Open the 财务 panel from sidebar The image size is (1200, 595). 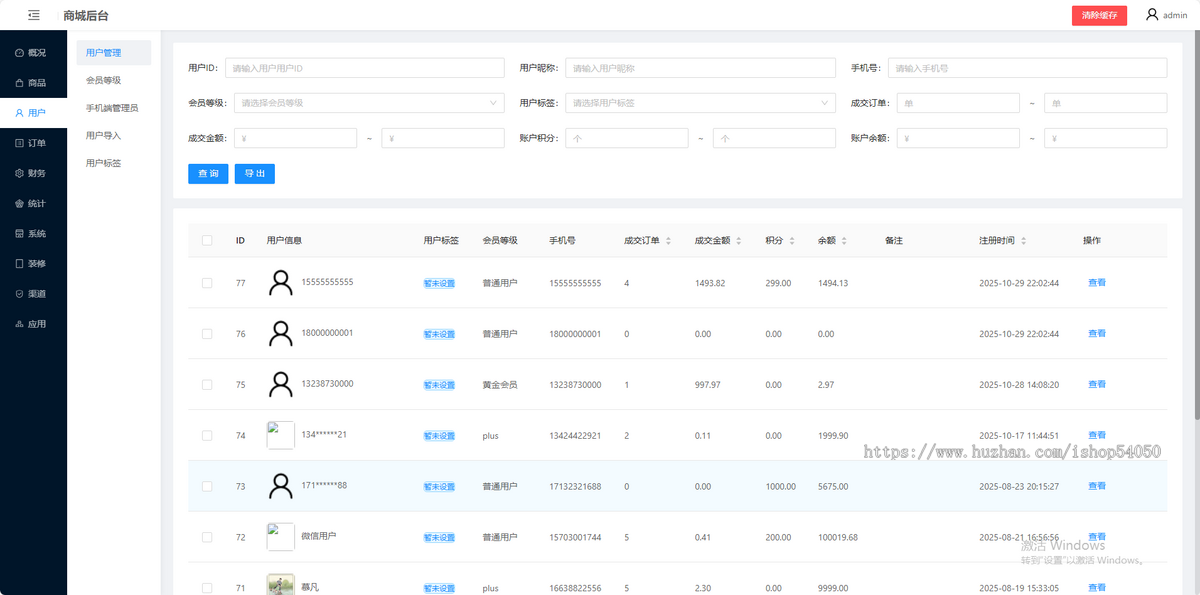coord(30,172)
